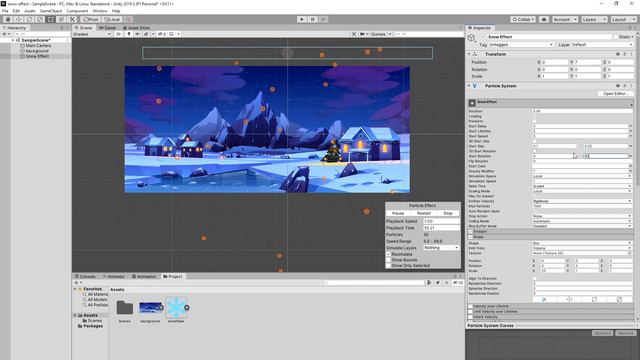The width and height of the screenshot is (640, 360).
Task: Toggle the Static checkbox
Action: pos(616,37)
